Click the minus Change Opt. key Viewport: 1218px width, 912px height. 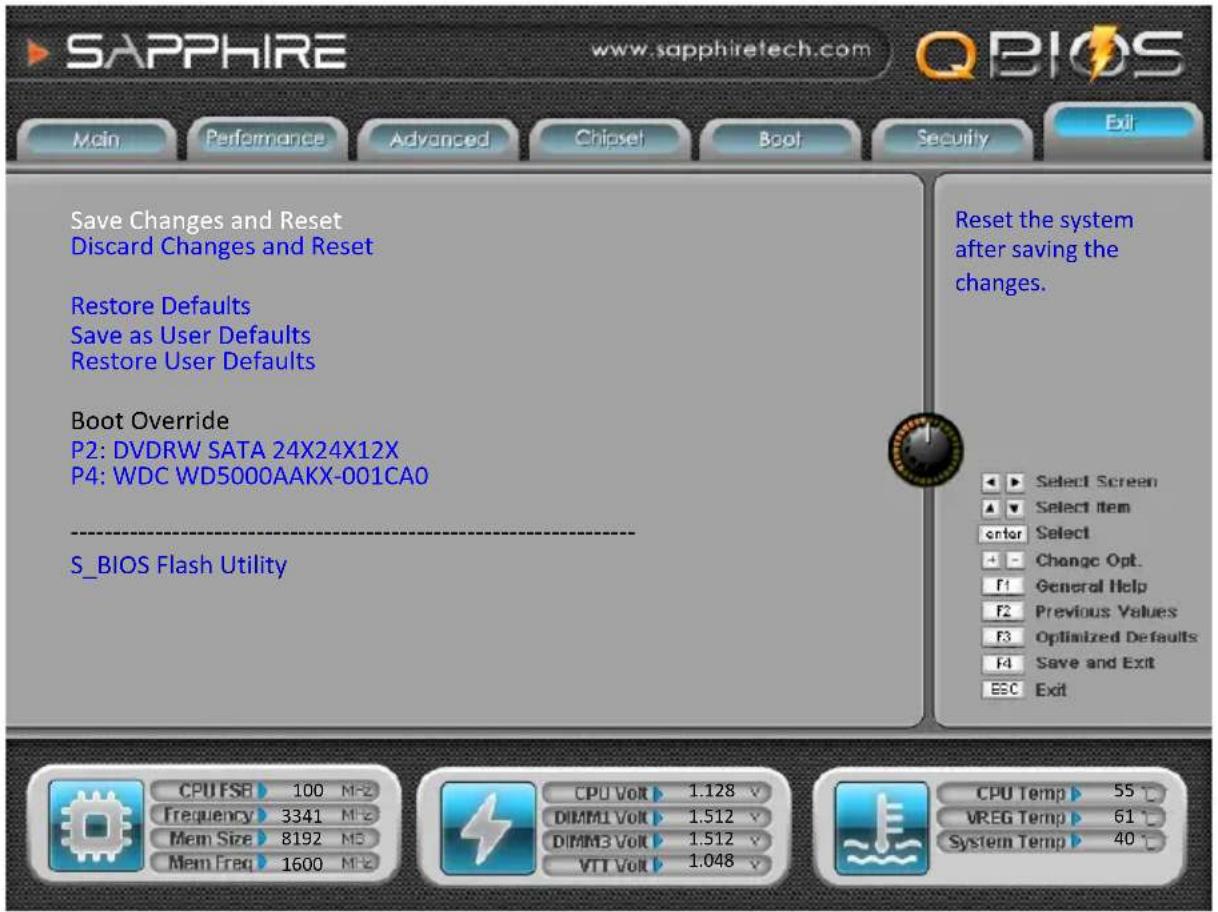[x=1014, y=560]
